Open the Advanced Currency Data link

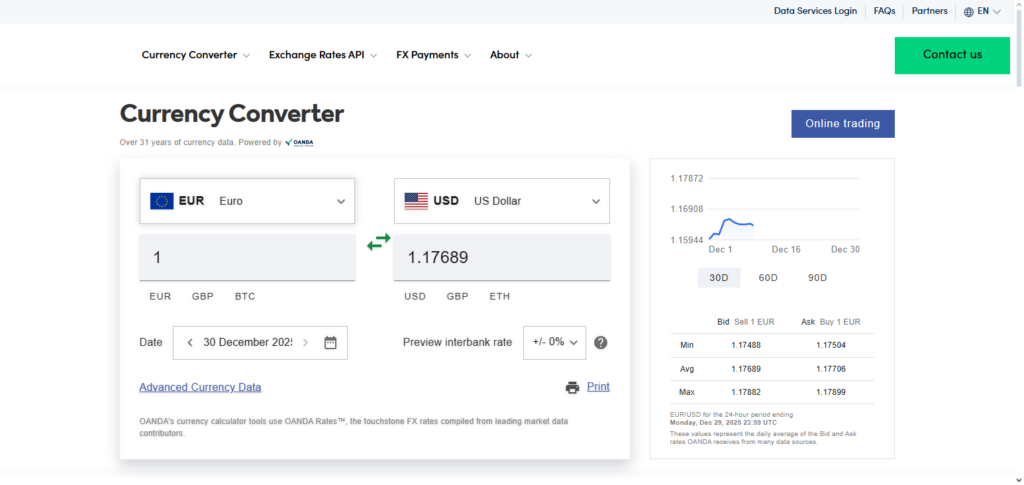(200, 387)
